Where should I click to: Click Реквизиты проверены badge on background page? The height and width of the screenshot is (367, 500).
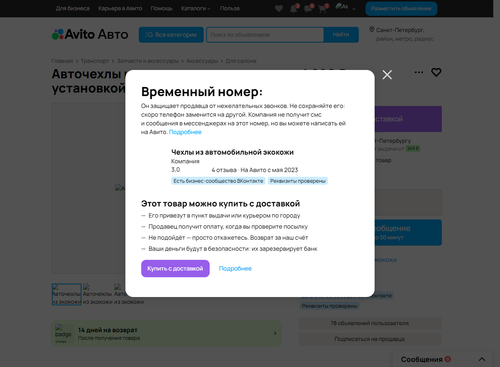click(330, 306)
